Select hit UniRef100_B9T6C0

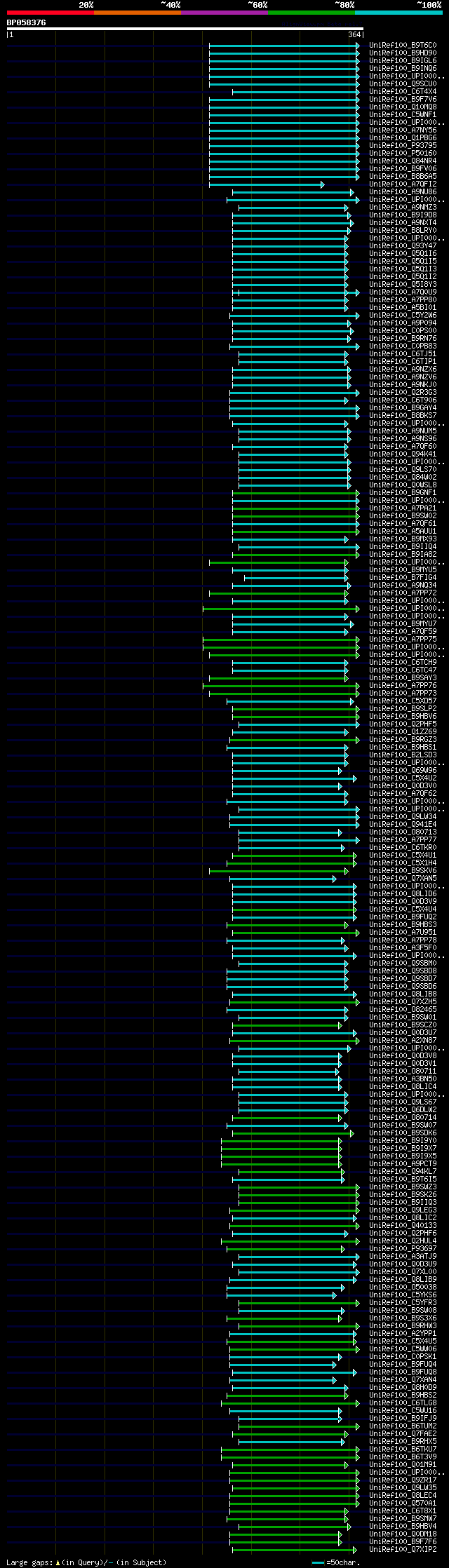[403, 46]
